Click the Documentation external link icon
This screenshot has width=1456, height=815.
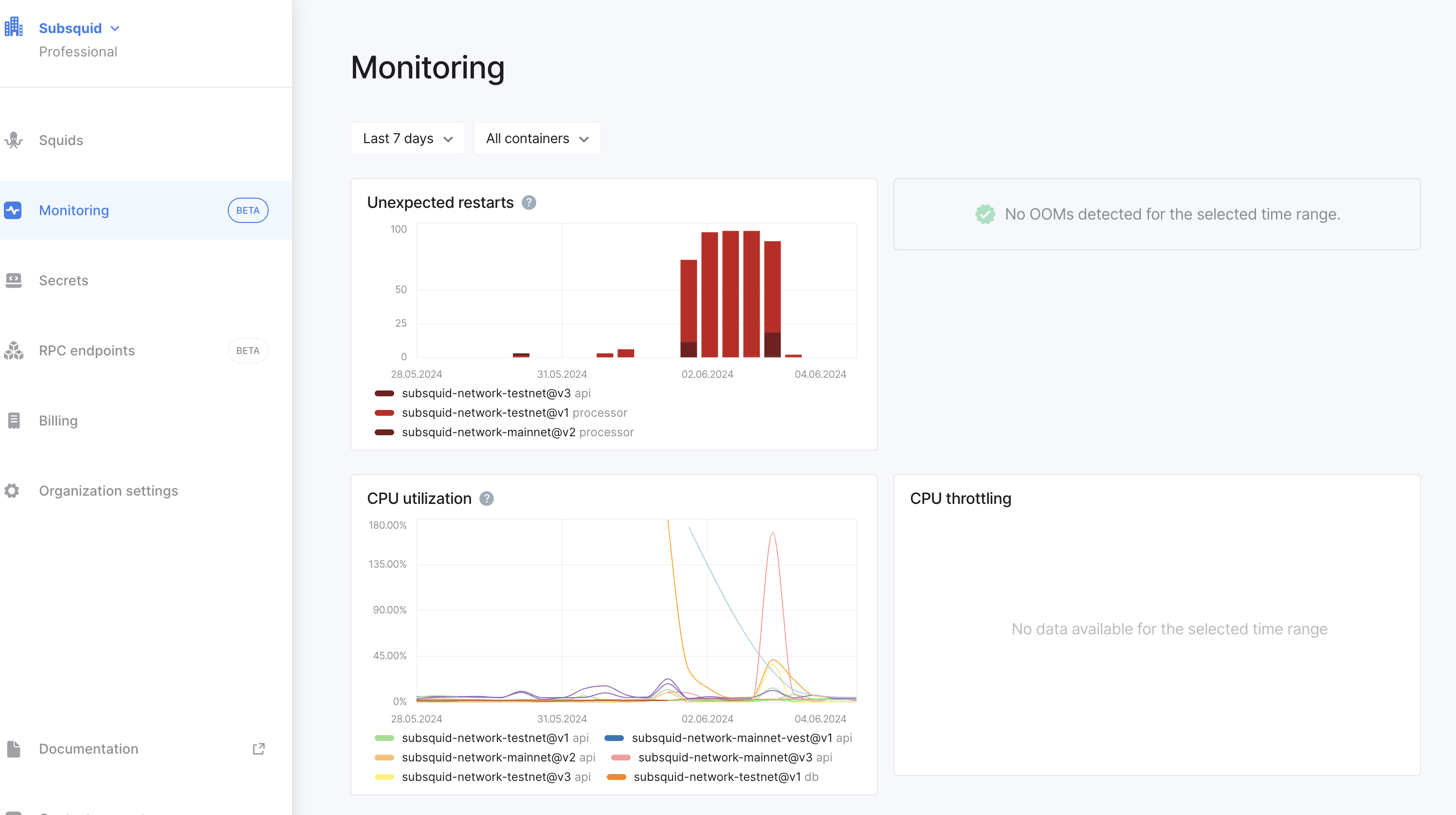(x=259, y=749)
